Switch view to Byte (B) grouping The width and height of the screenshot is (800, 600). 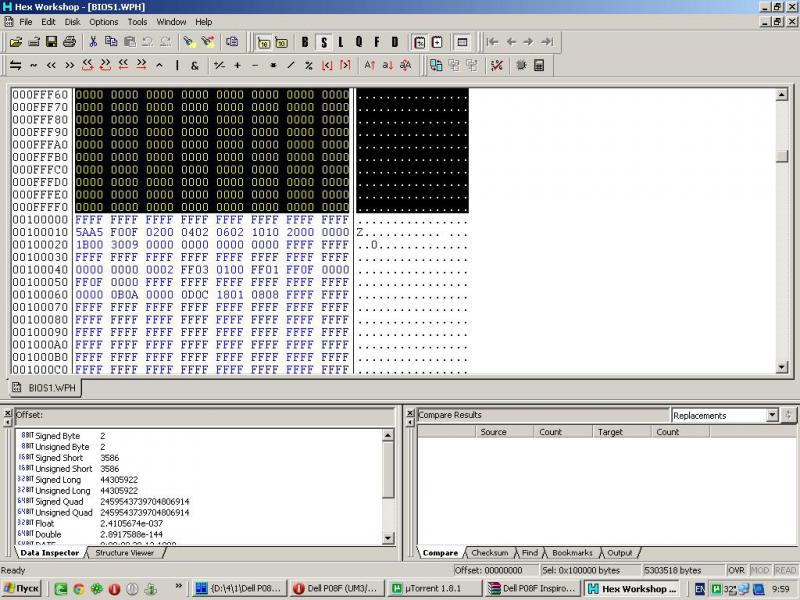tap(305, 42)
